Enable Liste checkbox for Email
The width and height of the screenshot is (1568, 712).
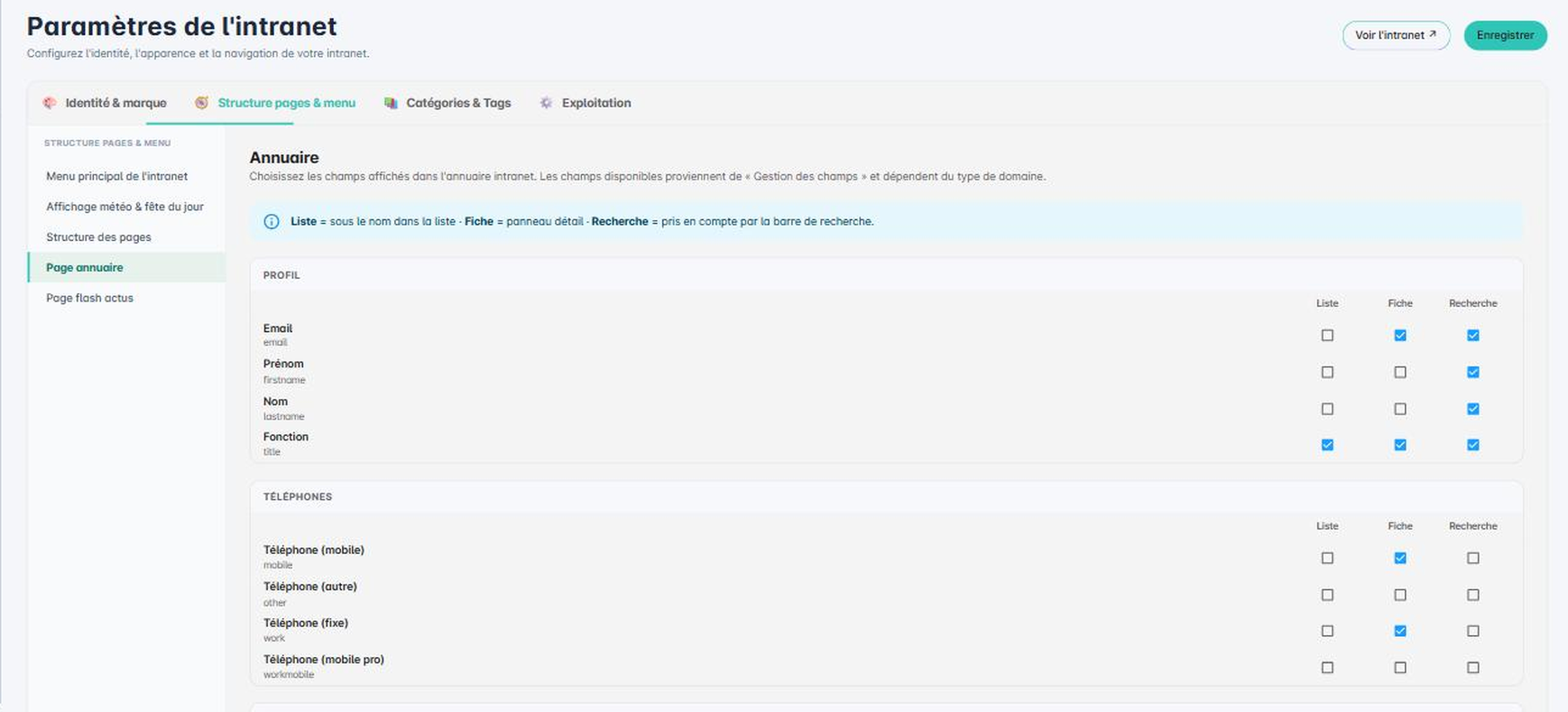[x=1327, y=336]
